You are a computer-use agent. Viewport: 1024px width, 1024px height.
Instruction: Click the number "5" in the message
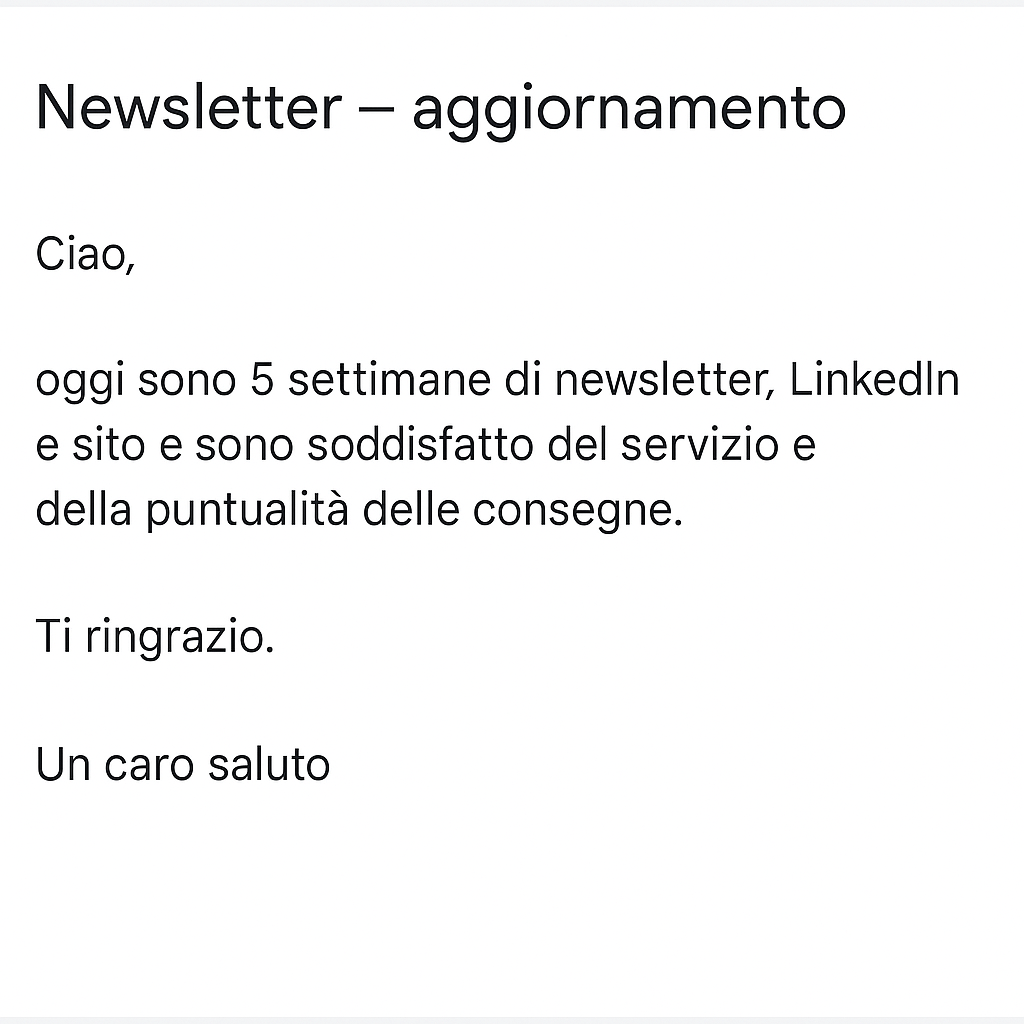[262, 381]
